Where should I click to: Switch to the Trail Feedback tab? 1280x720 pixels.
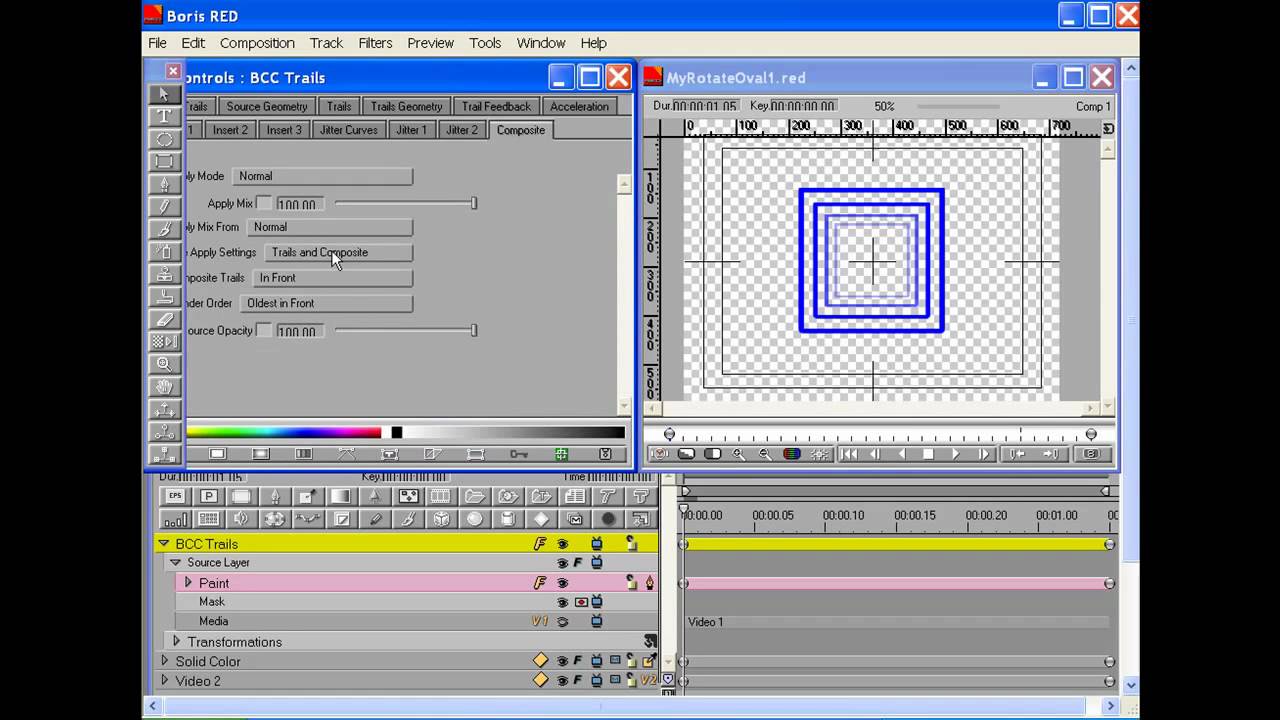(496, 106)
